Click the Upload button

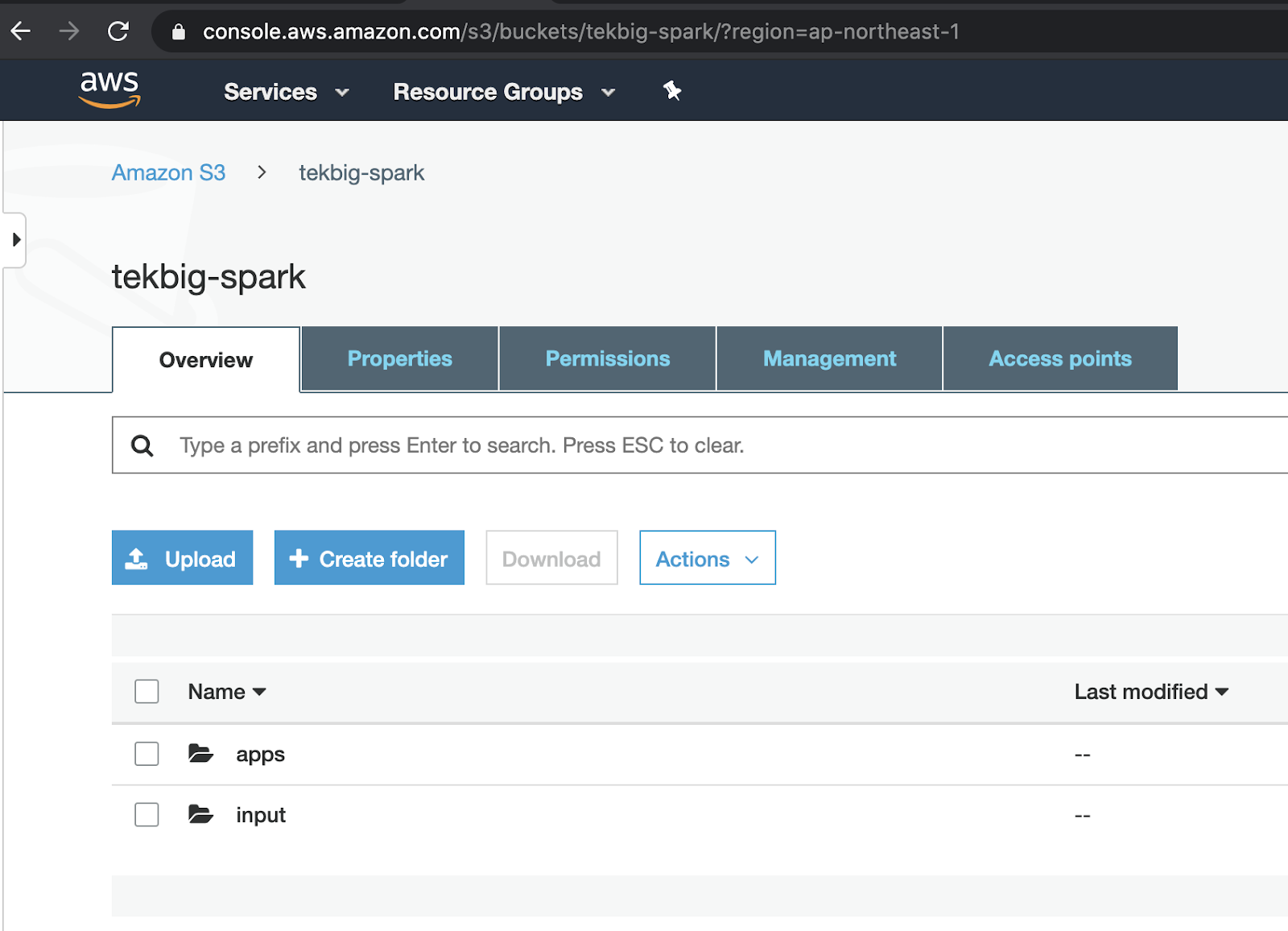tap(182, 557)
